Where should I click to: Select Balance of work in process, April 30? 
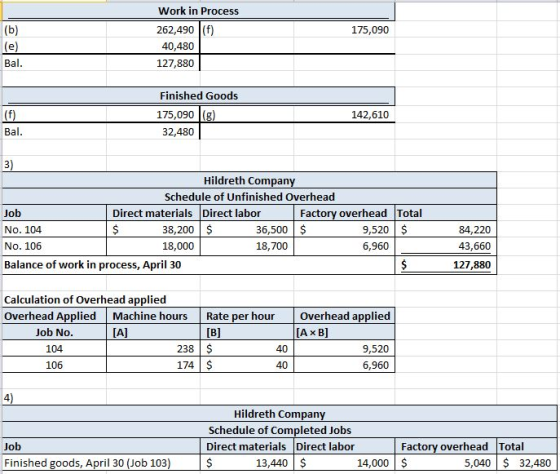tap(92, 265)
